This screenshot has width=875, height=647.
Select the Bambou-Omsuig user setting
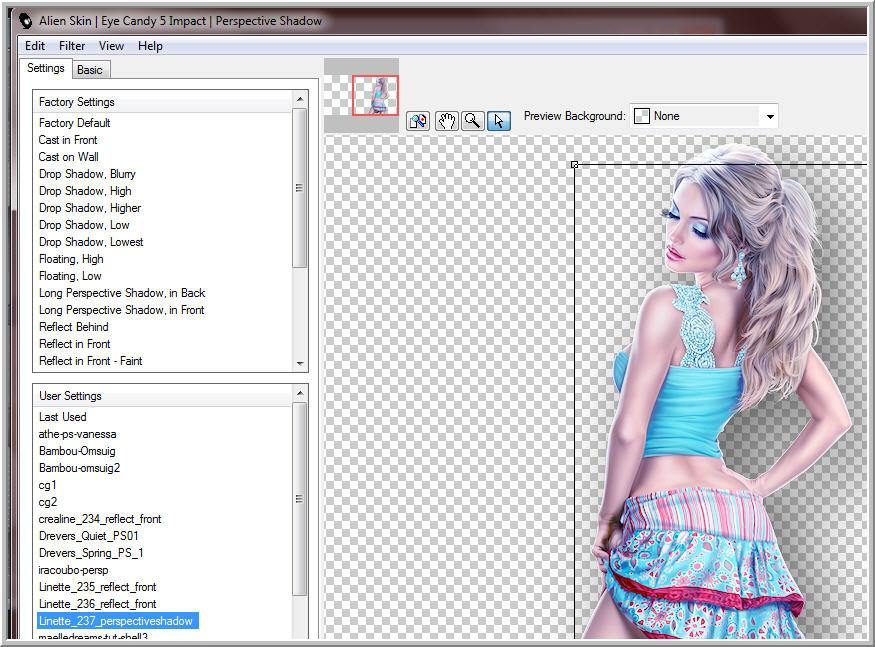point(77,451)
